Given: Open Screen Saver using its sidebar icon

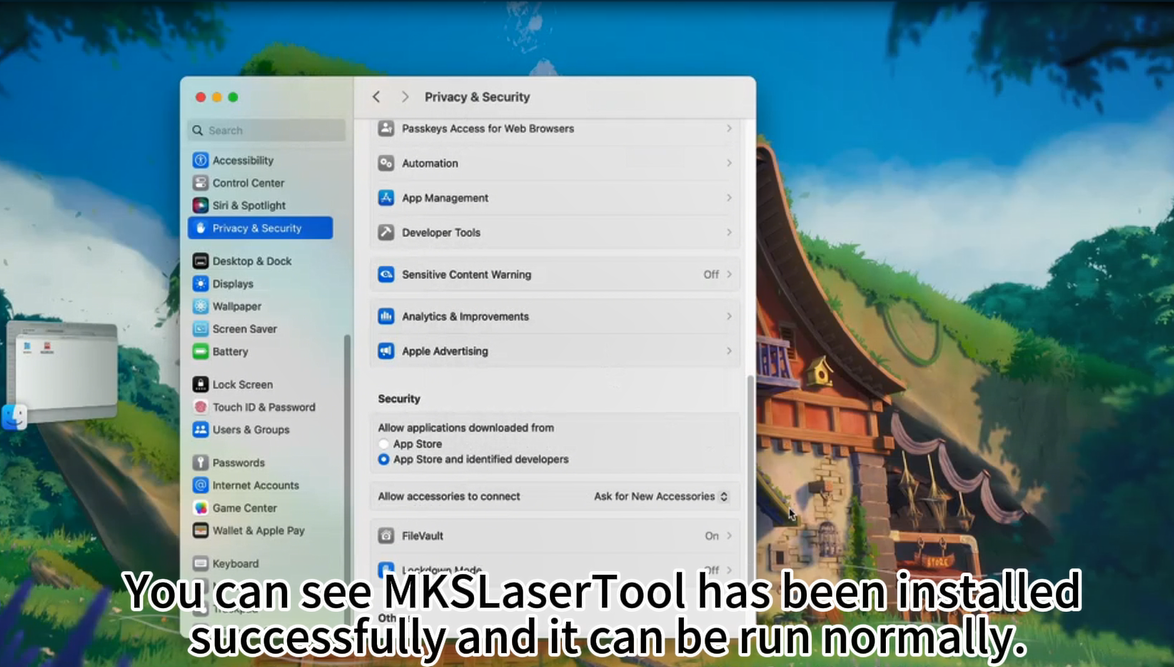Looking at the screenshot, I should click(x=200, y=329).
